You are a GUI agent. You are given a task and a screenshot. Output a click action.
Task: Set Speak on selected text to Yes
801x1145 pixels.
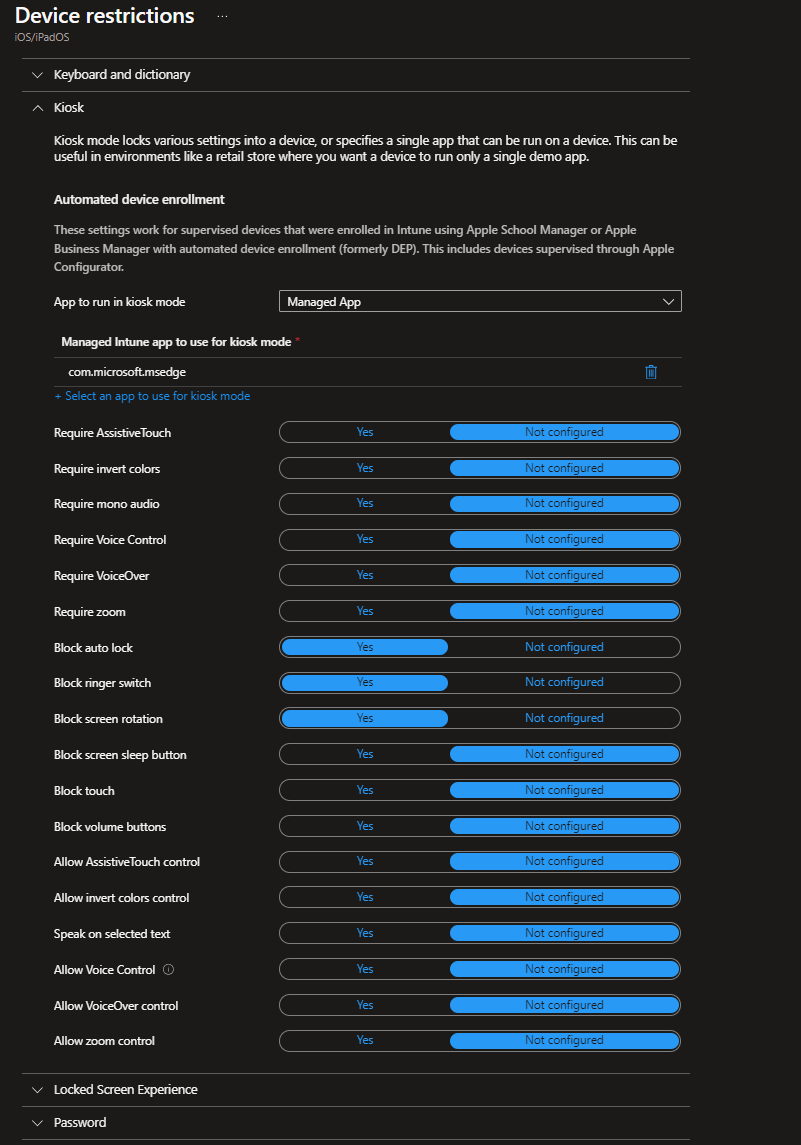click(365, 933)
